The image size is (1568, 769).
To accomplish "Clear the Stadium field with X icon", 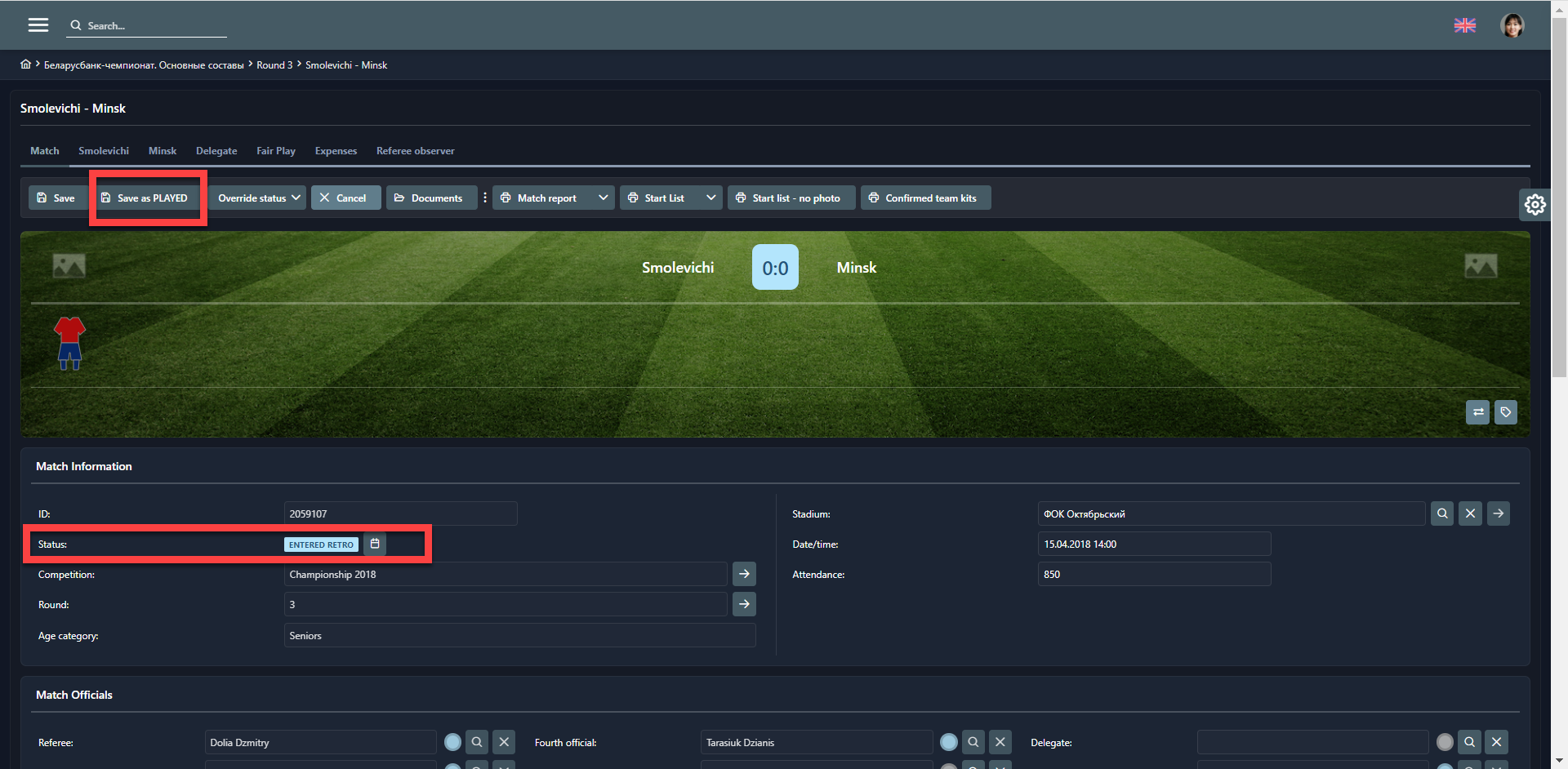I will [x=1470, y=513].
